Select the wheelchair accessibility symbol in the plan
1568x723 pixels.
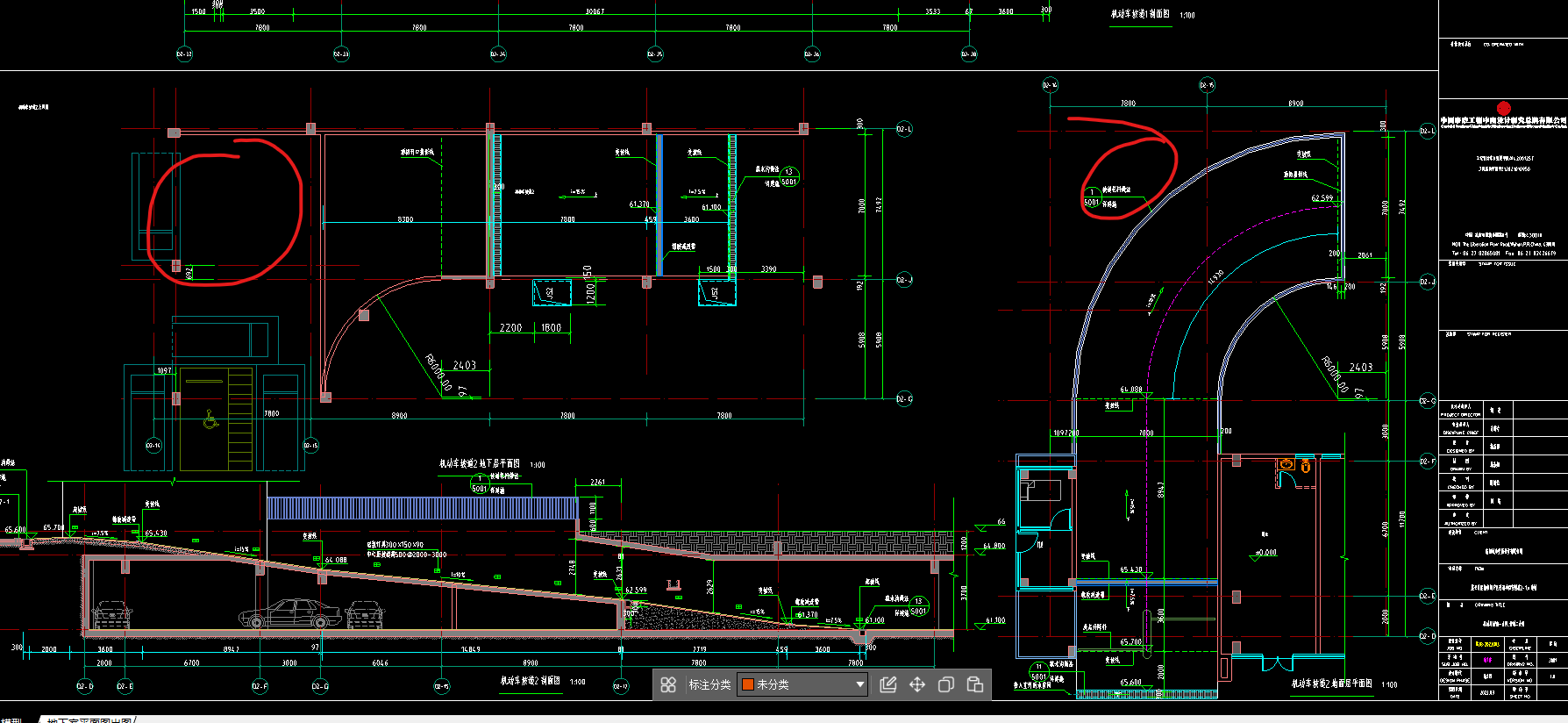tap(210, 419)
